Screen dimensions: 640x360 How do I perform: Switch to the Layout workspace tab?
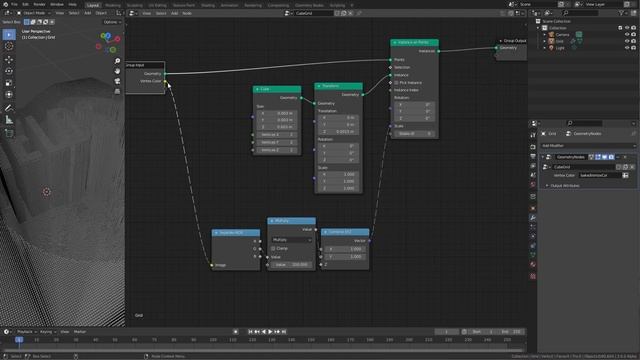point(93,5)
